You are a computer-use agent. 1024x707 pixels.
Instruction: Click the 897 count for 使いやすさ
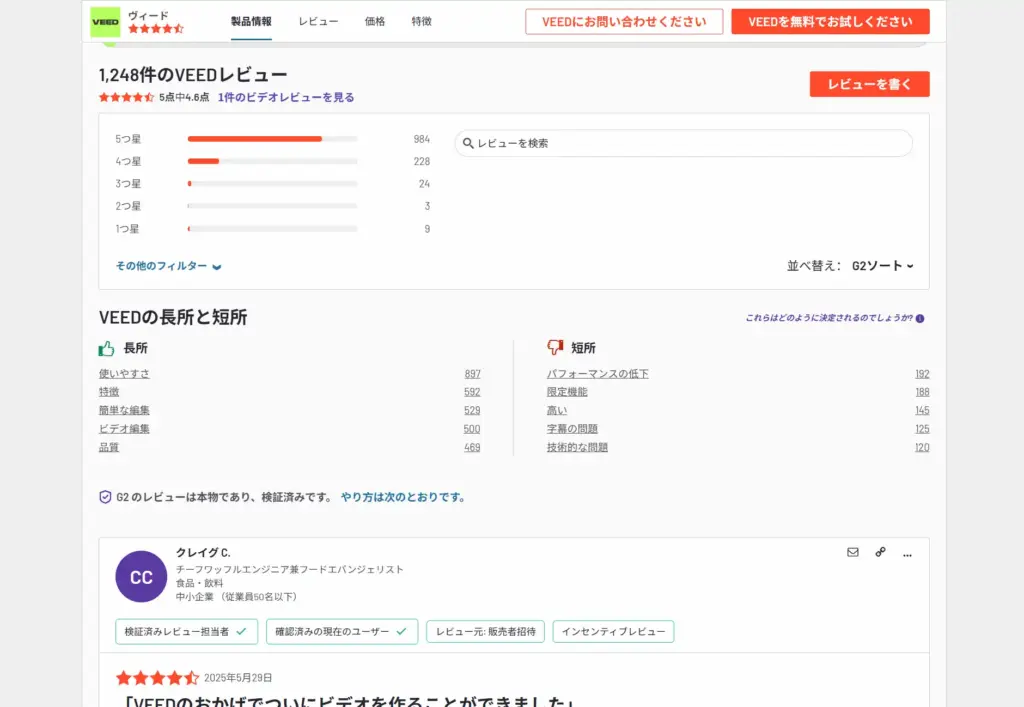(473, 374)
